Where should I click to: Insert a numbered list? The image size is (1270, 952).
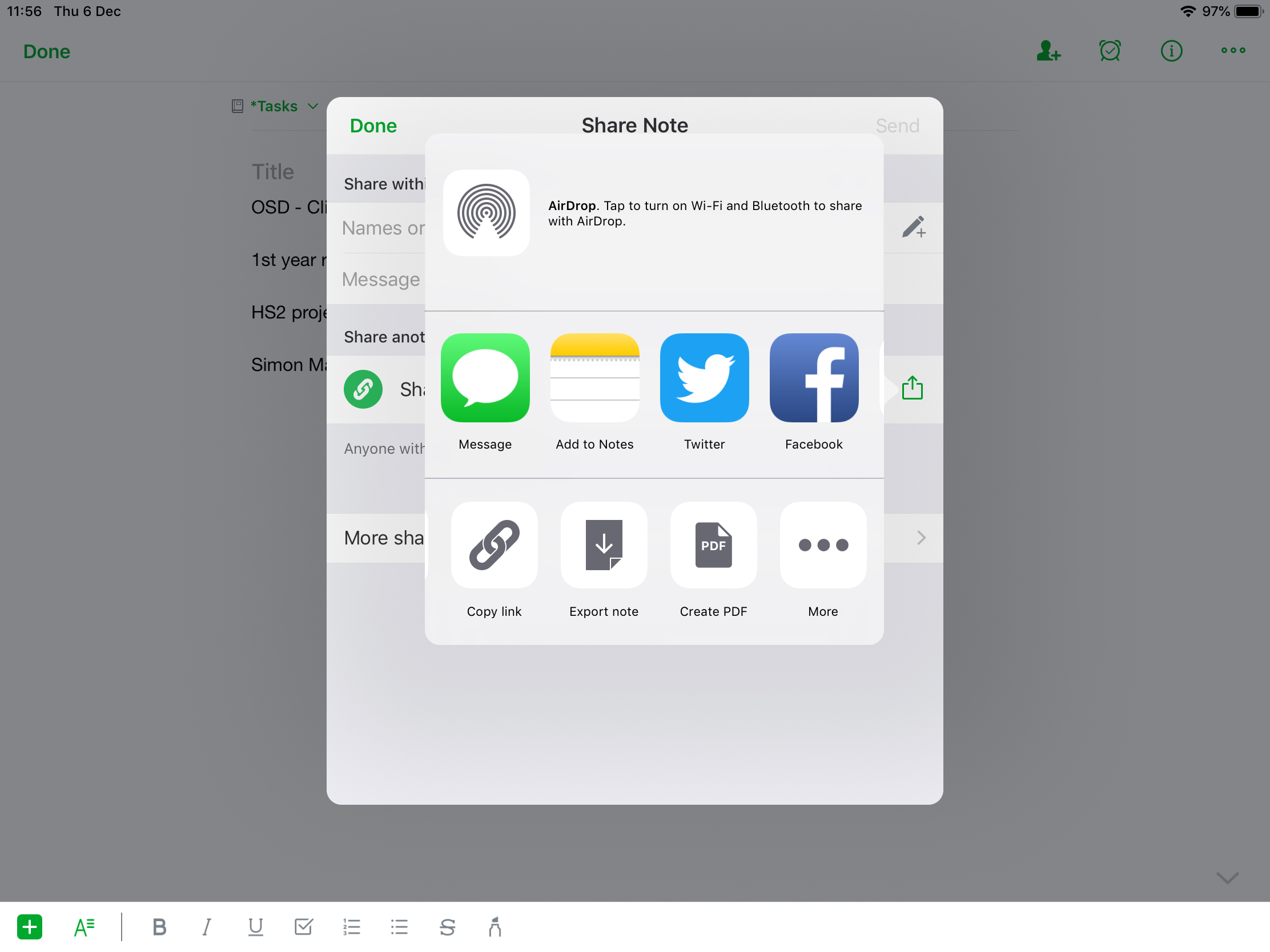point(351,927)
